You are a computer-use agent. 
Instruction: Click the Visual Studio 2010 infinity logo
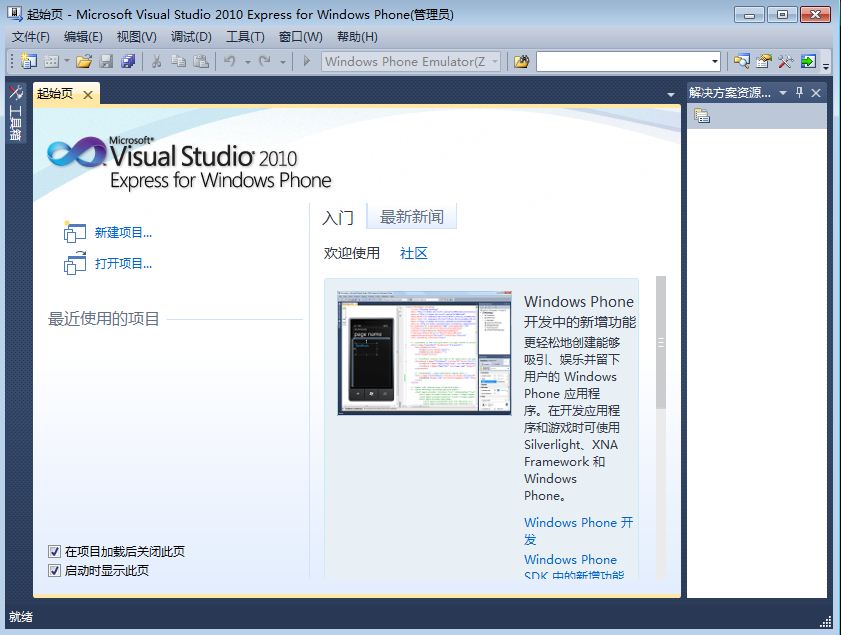coord(77,152)
